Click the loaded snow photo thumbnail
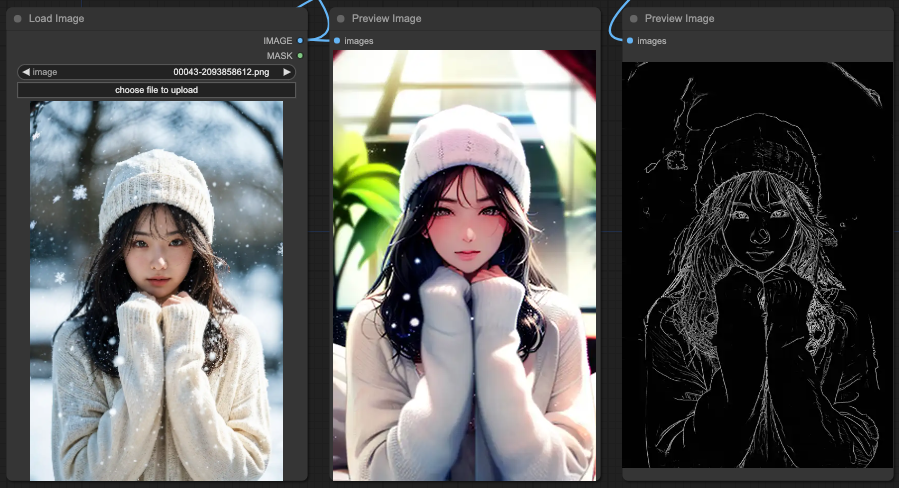Image resolution: width=899 pixels, height=488 pixels. pyautogui.click(x=157, y=291)
